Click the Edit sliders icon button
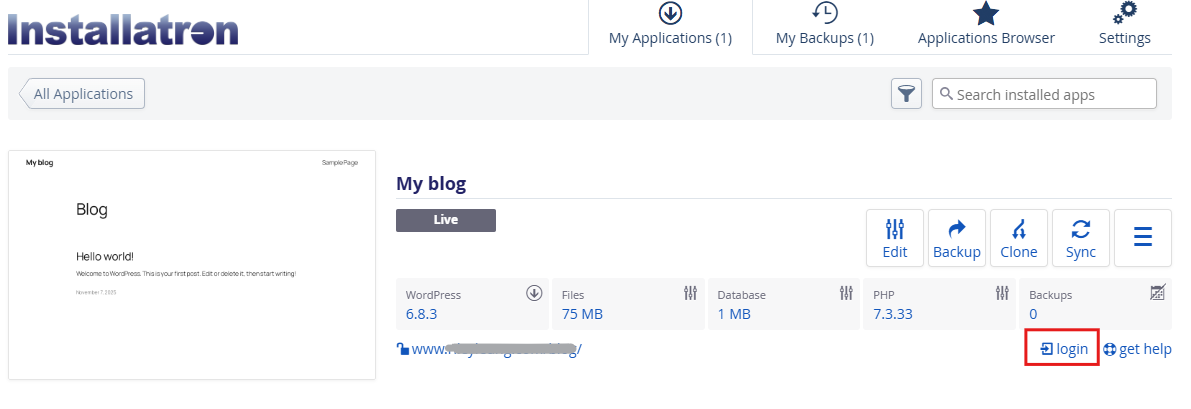This screenshot has width=1191, height=409. (x=895, y=239)
